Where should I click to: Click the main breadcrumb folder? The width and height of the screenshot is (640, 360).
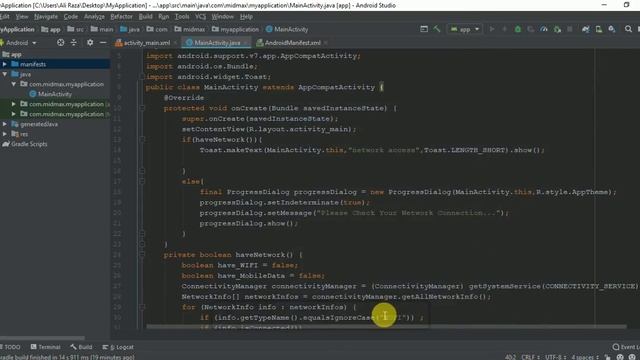click(102, 29)
